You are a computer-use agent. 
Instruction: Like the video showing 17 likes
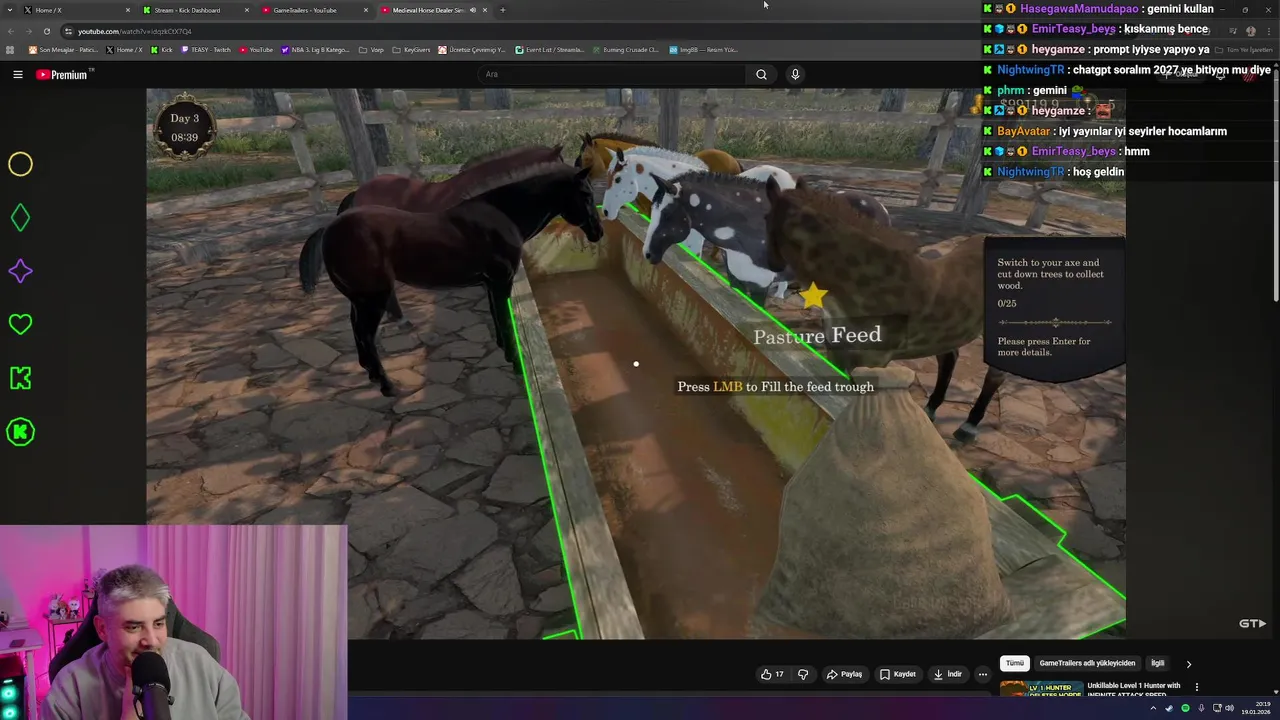[x=772, y=674]
